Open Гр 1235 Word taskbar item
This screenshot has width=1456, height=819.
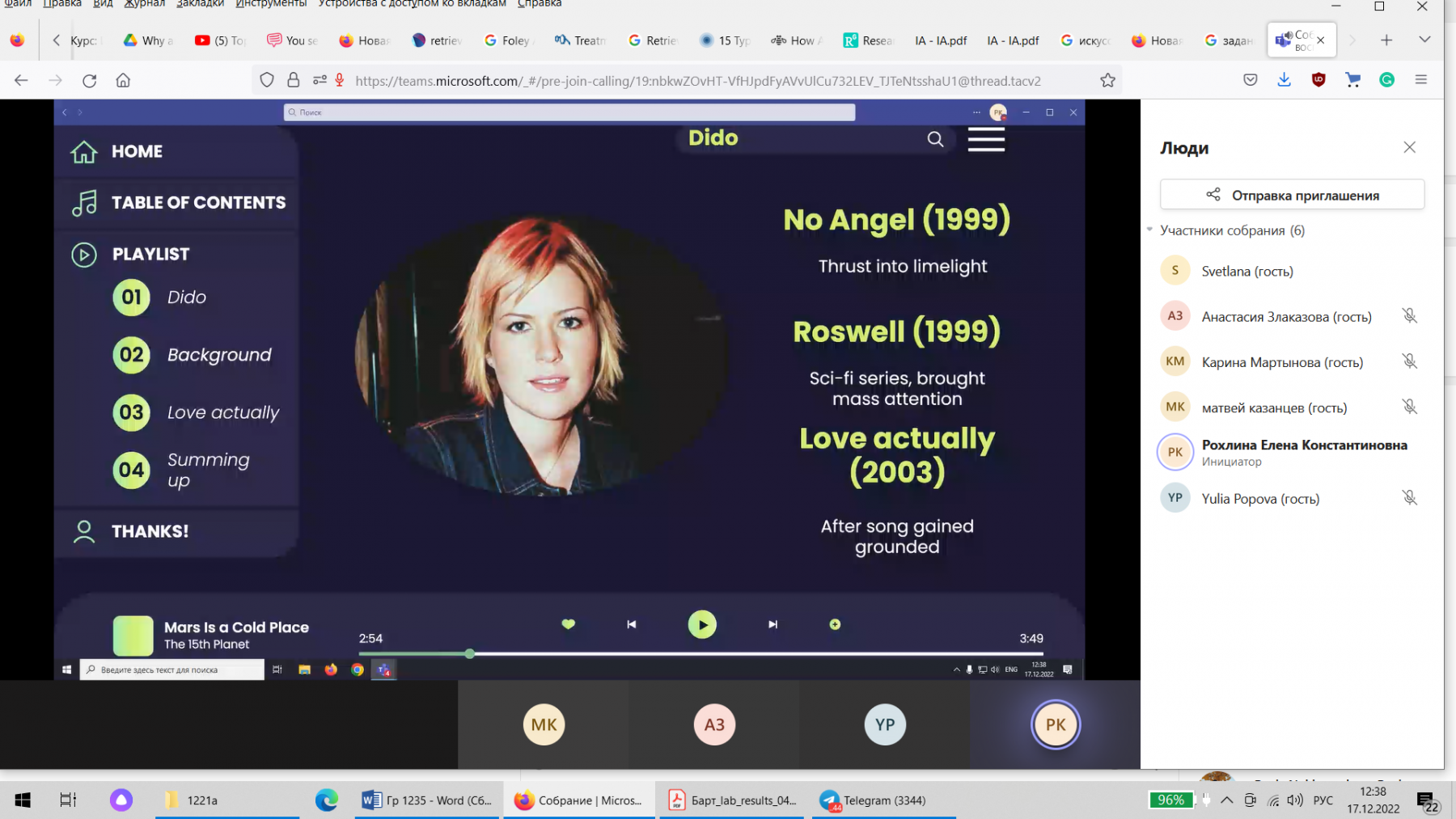427,800
